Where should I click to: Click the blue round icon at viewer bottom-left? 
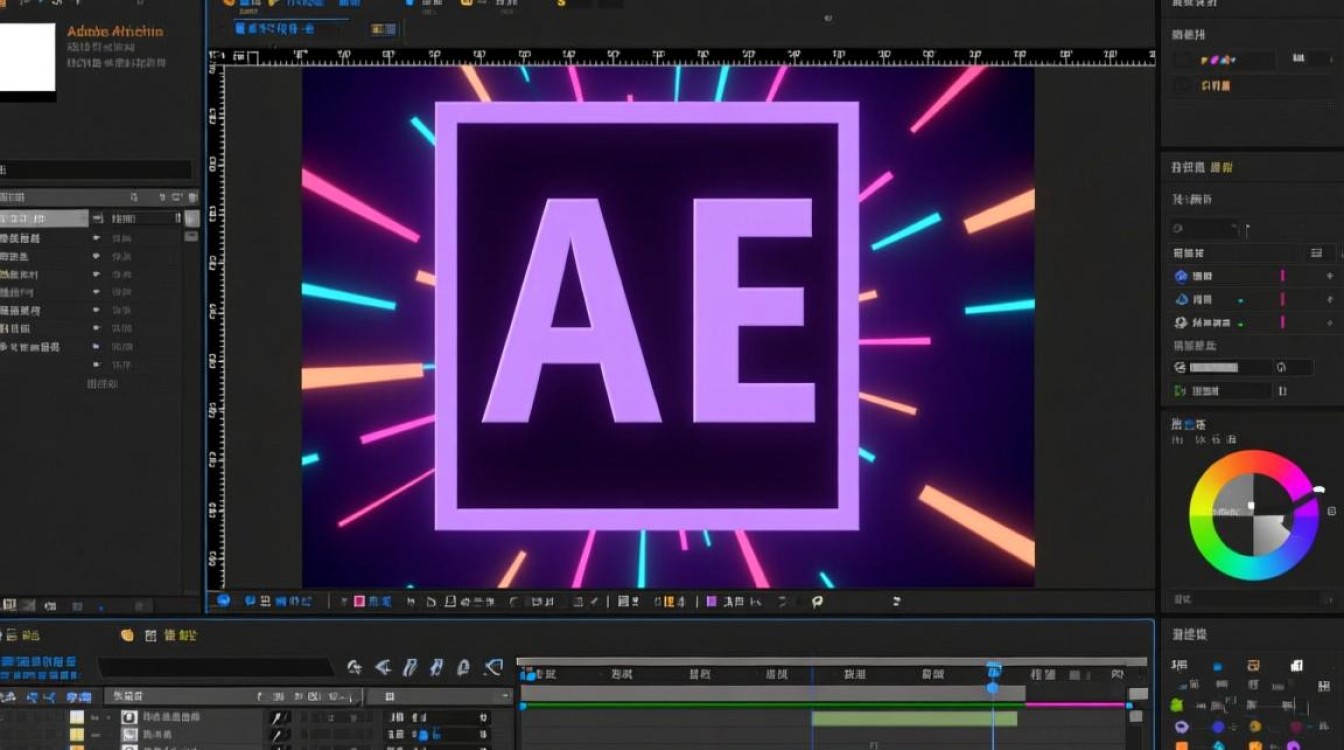[x=224, y=600]
